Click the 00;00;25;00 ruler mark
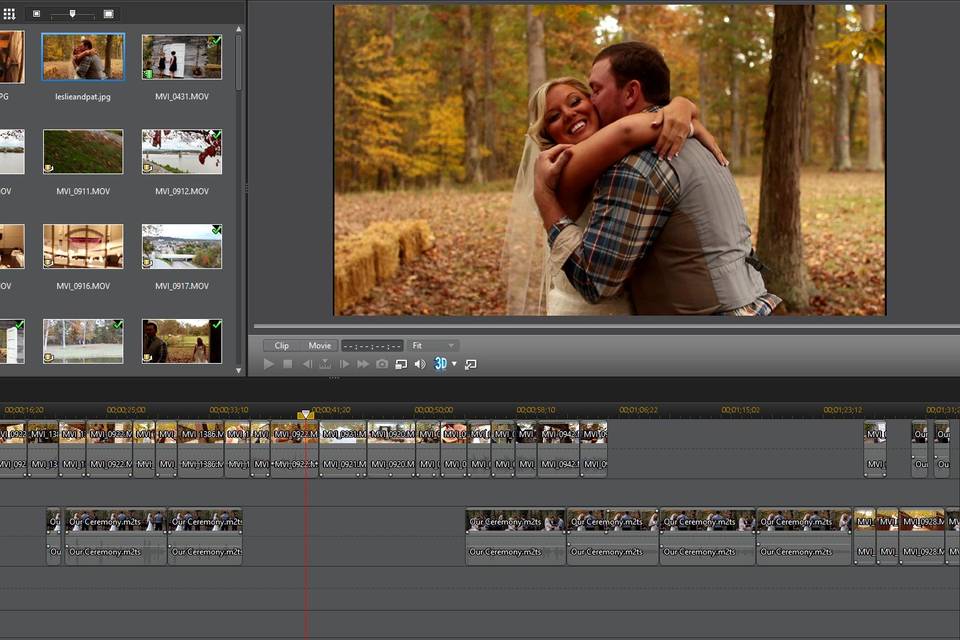This screenshot has height=640, width=960. [126, 410]
